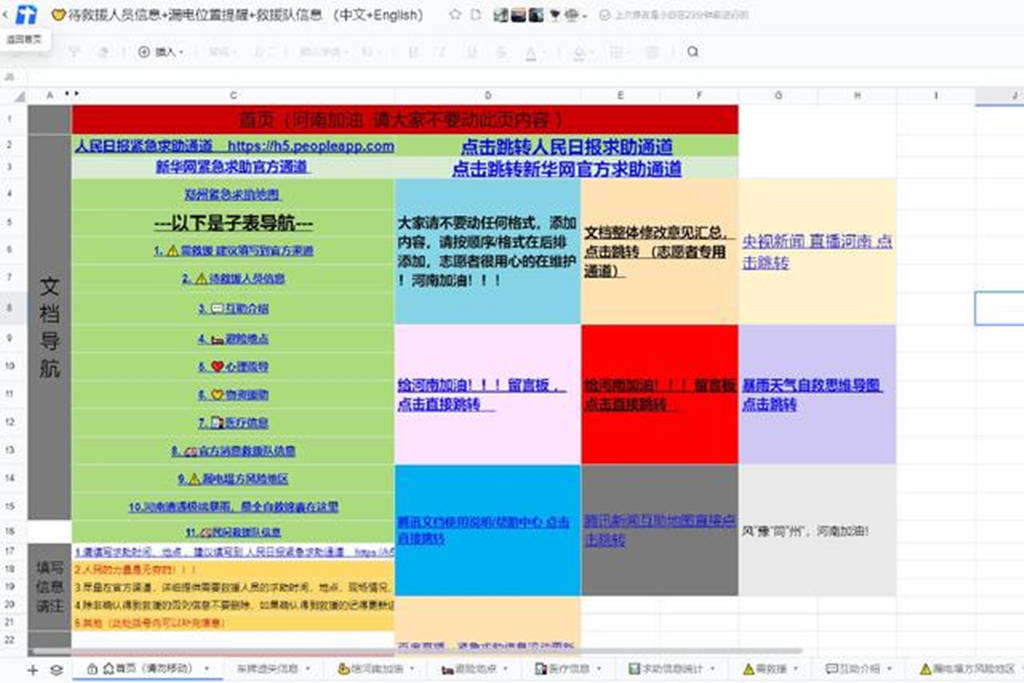The height and width of the screenshot is (683, 1024).
Task: Select row 8 by its row number
Action: pyautogui.click(x=10, y=308)
